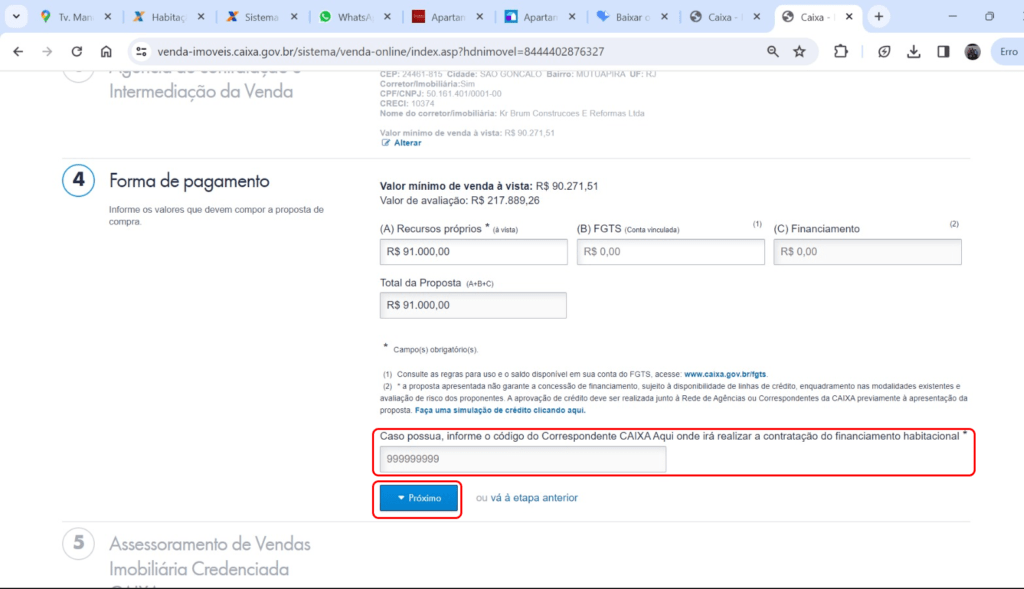1024x589 pixels.
Task: Open the browser home page
Action: coord(106,52)
